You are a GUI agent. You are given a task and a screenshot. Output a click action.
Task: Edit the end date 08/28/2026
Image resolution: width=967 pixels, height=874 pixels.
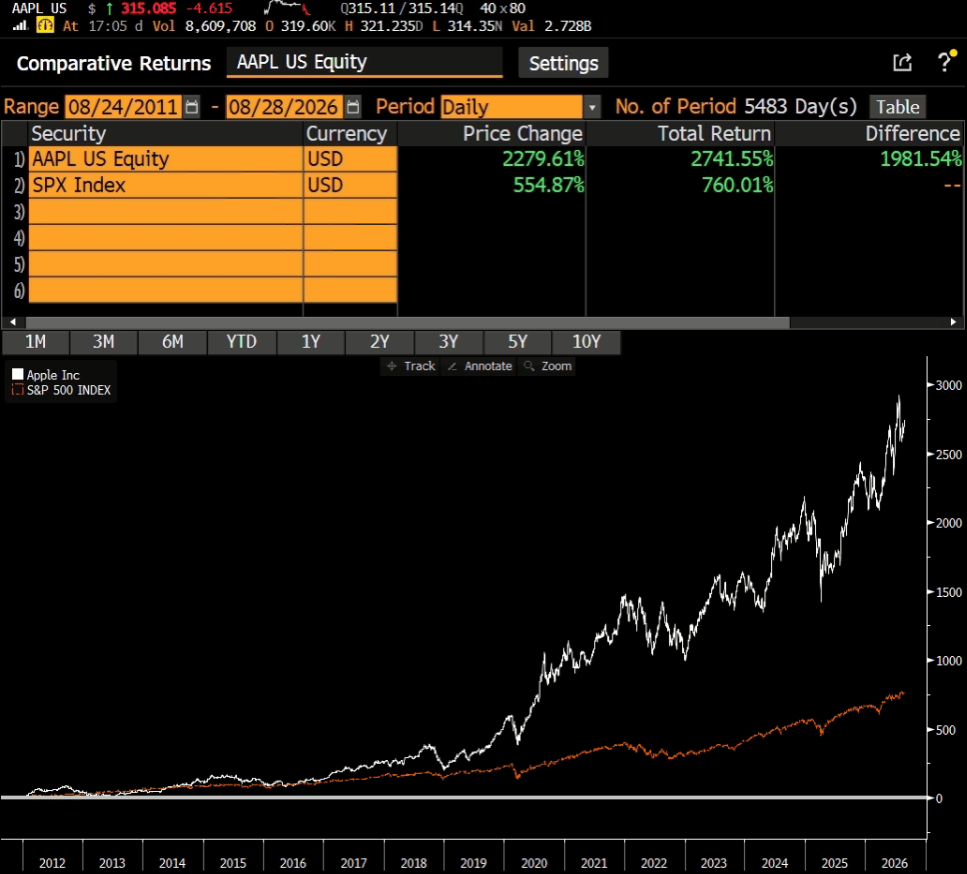tap(284, 107)
